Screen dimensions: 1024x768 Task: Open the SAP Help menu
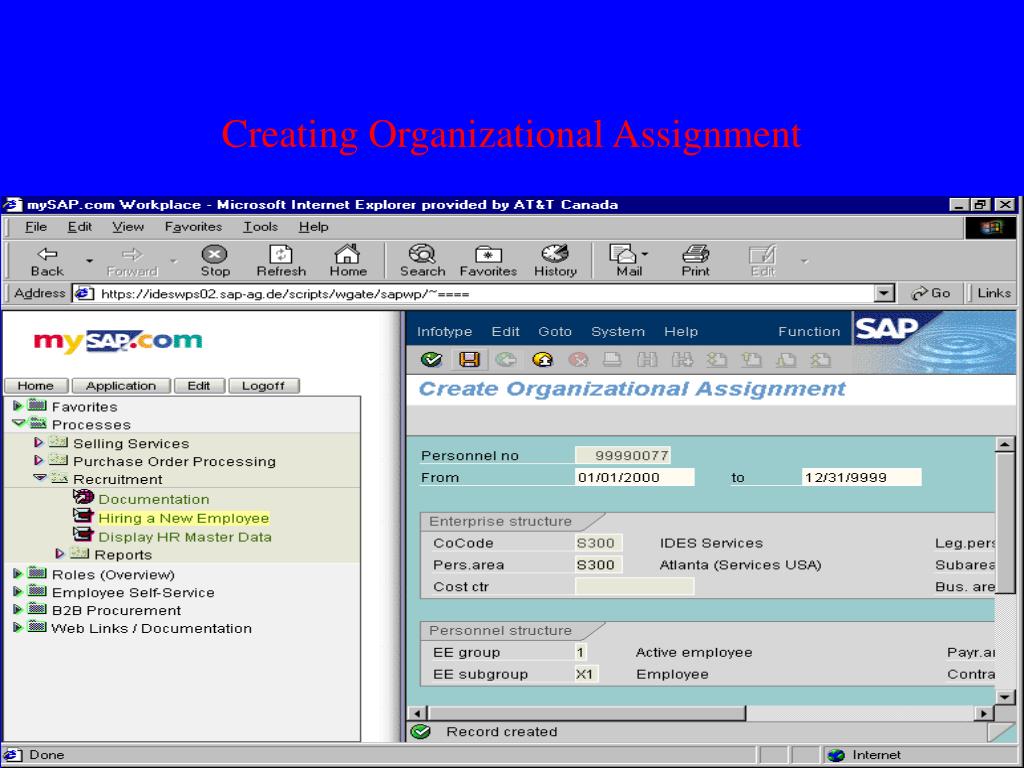point(681,332)
